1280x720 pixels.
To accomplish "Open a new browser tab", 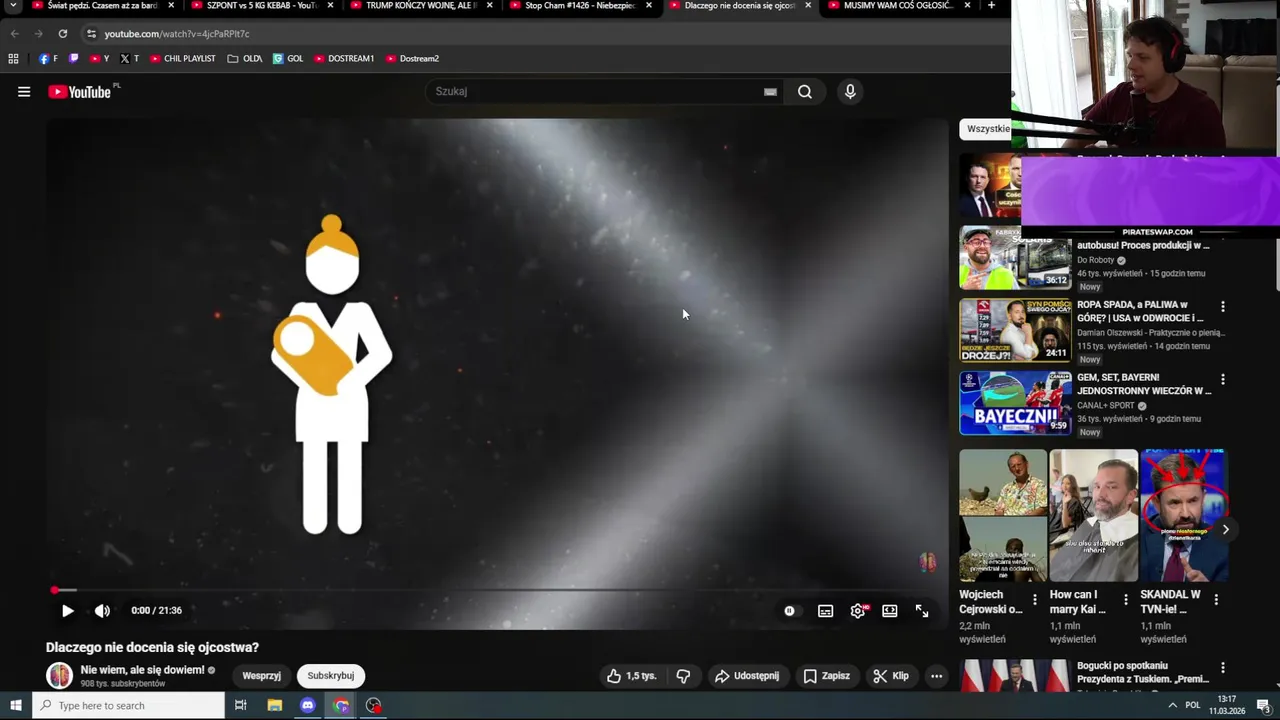I will coord(991,6).
